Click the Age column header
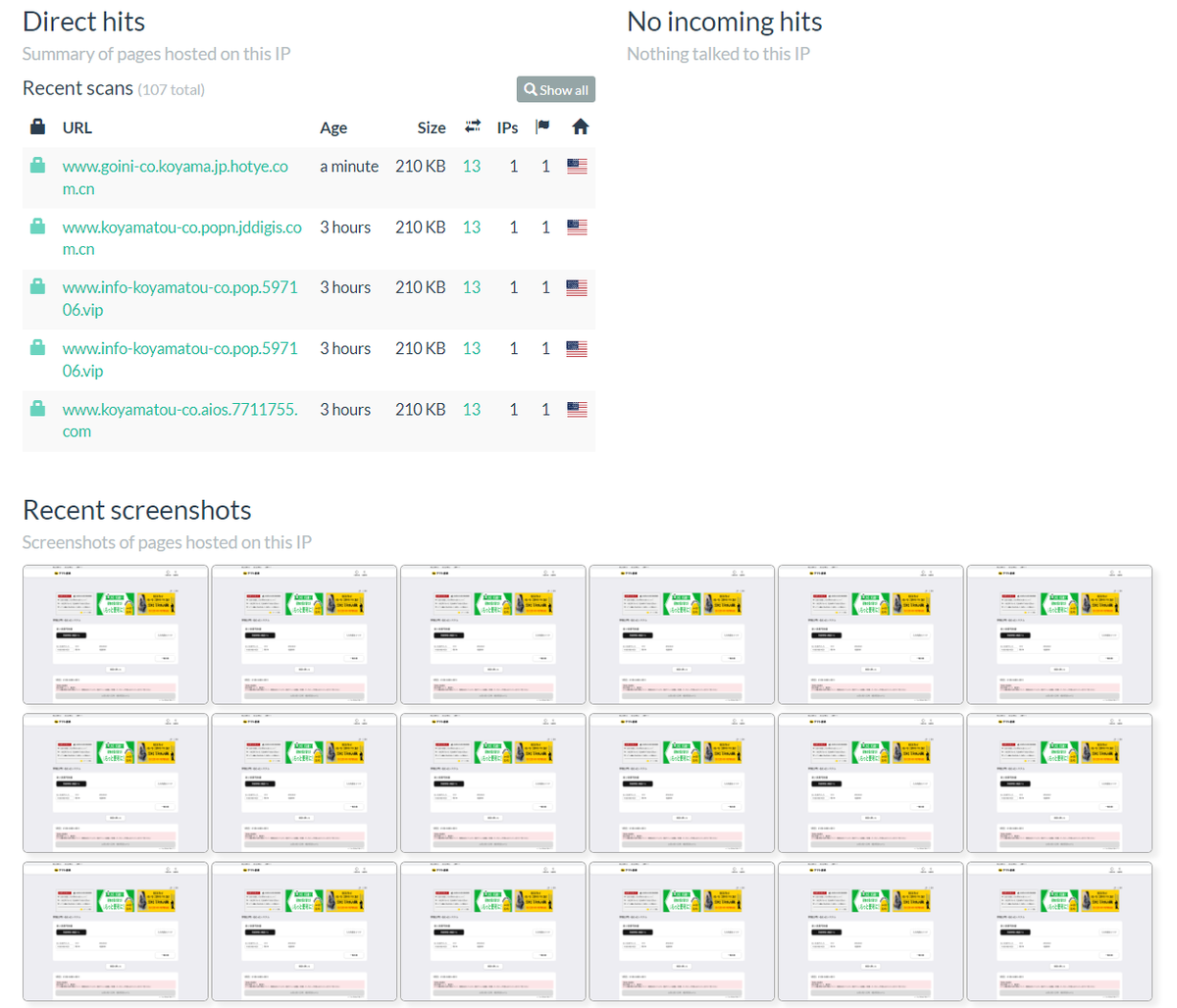1177x1008 pixels. [x=333, y=127]
